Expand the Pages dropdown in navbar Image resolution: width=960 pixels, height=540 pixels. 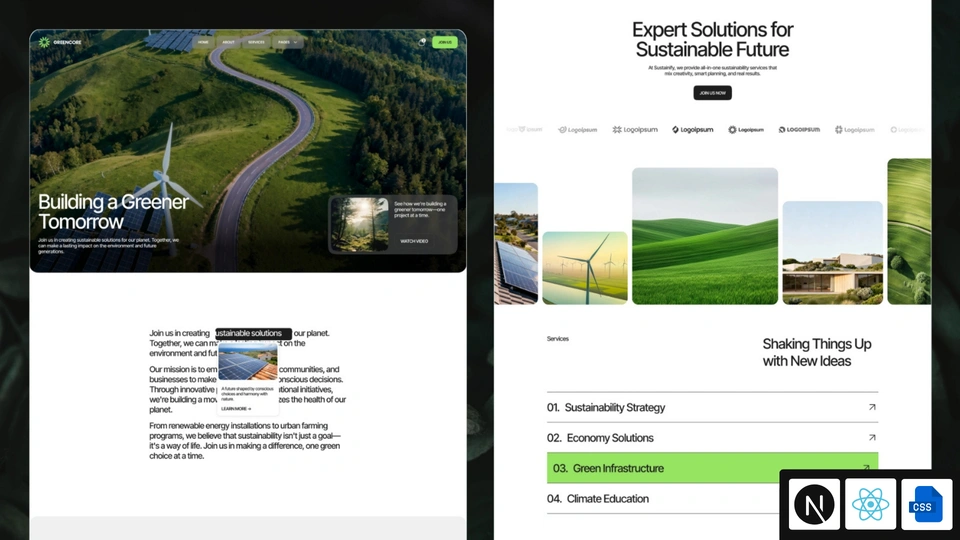pos(287,42)
